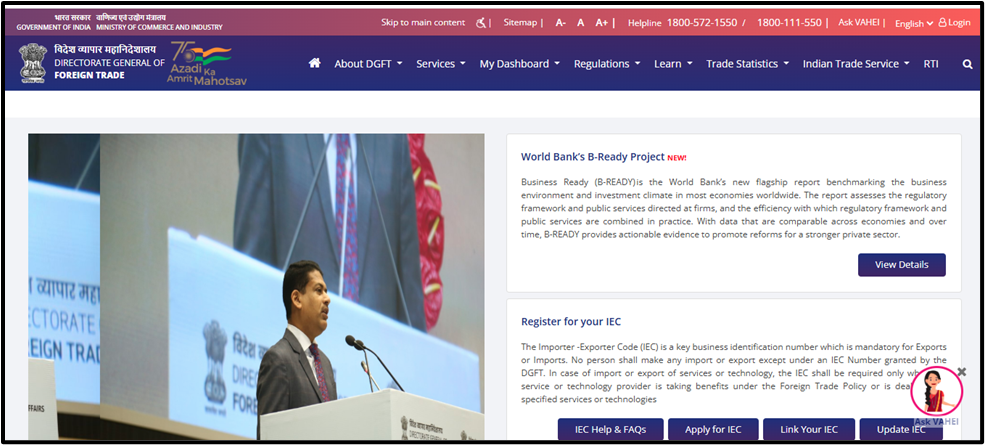Click Ask VAHEI link in top bar
This screenshot has width=985, height=445.
click(x=859, y=23)
